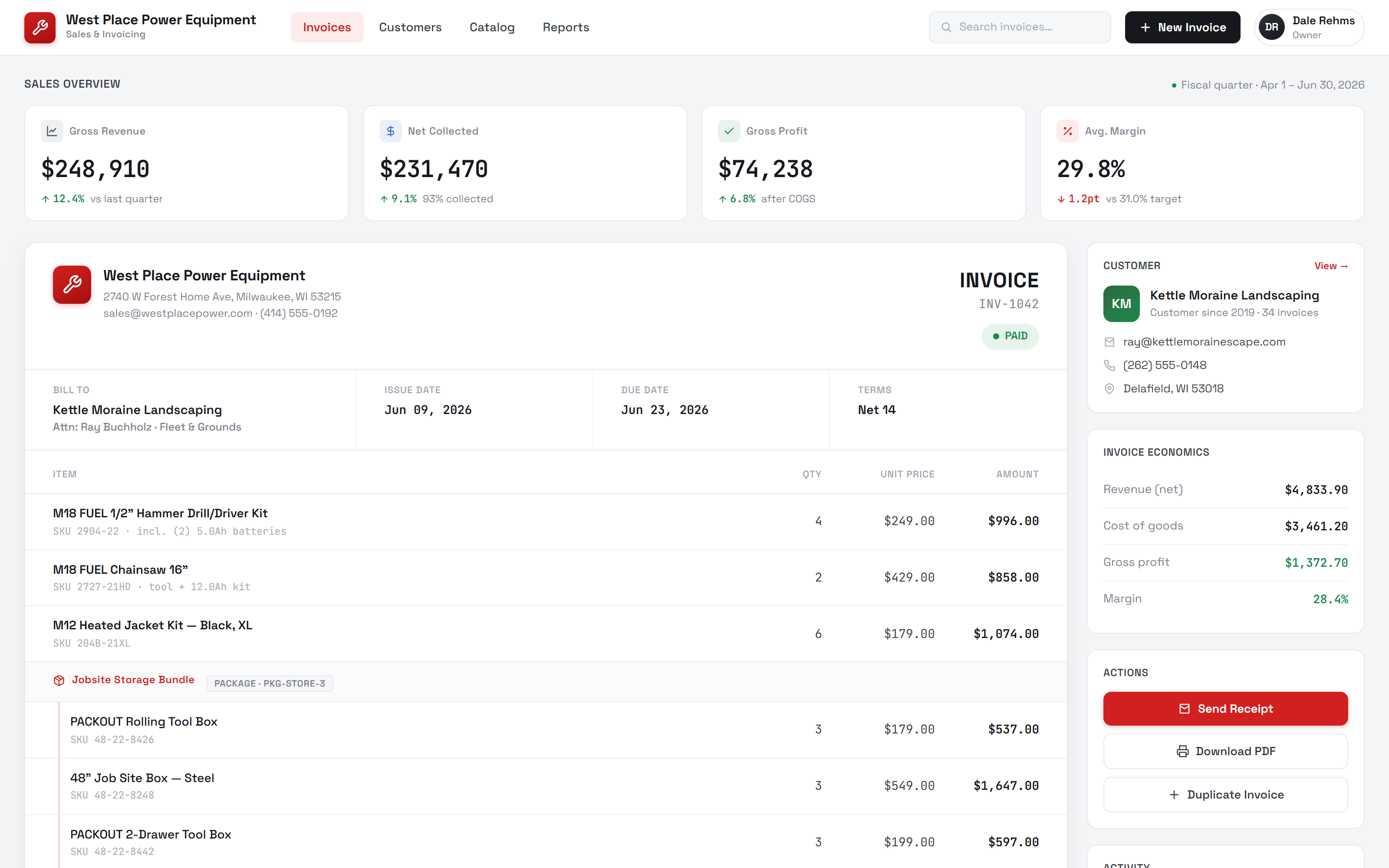
Task: Click the 29.8% Avg. Margin value
Action: (1091, 169)
